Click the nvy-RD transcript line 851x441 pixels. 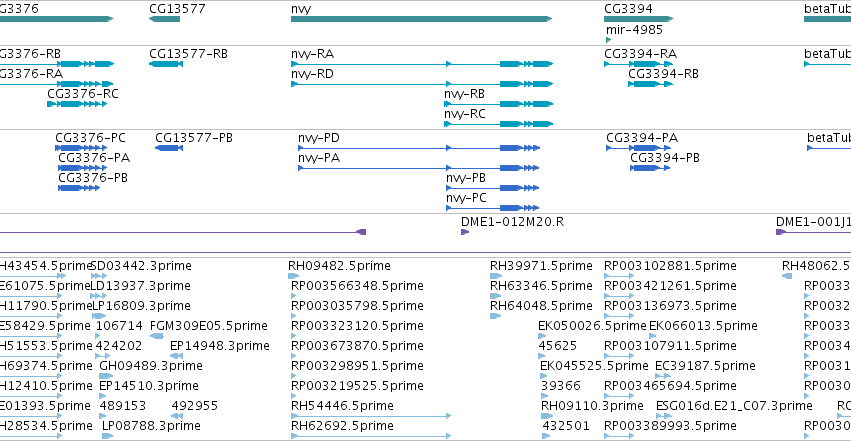(422, 84)
